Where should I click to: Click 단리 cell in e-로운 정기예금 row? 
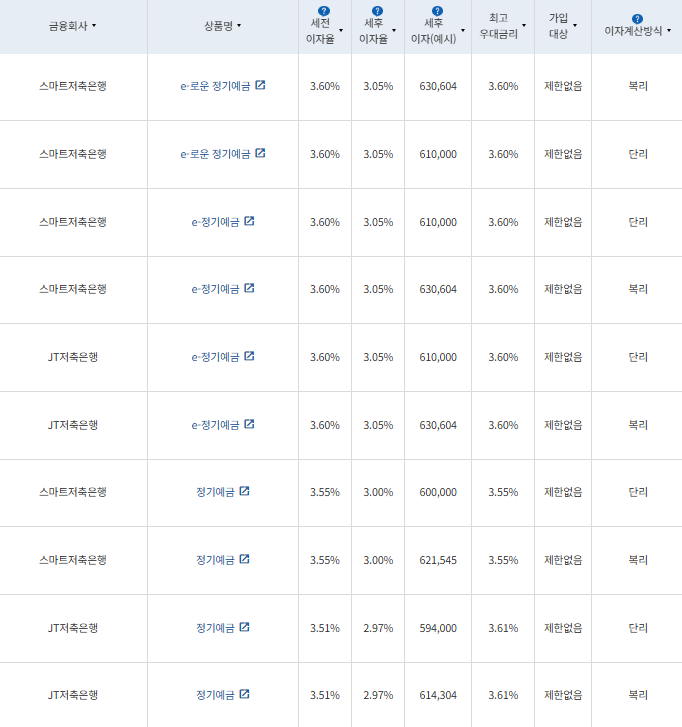point(638,154)
